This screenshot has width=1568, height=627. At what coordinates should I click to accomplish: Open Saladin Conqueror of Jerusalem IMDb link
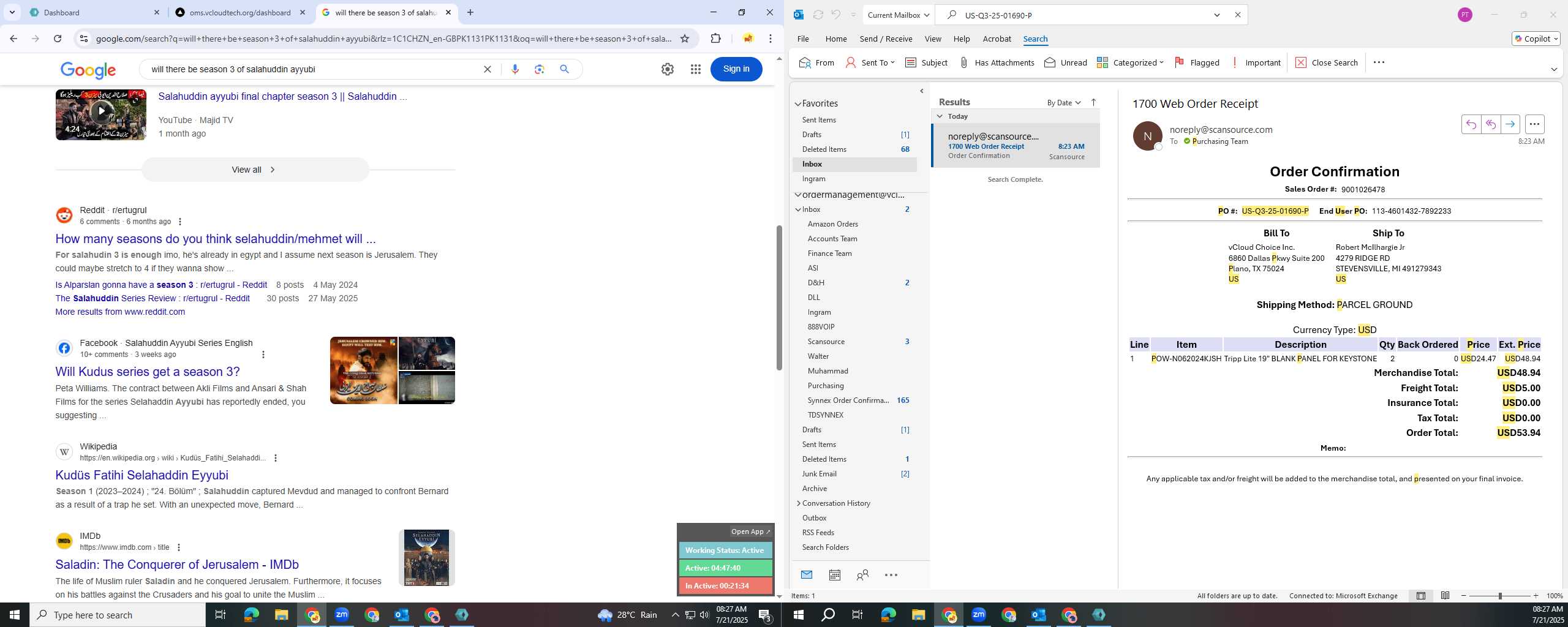point(177,565)
